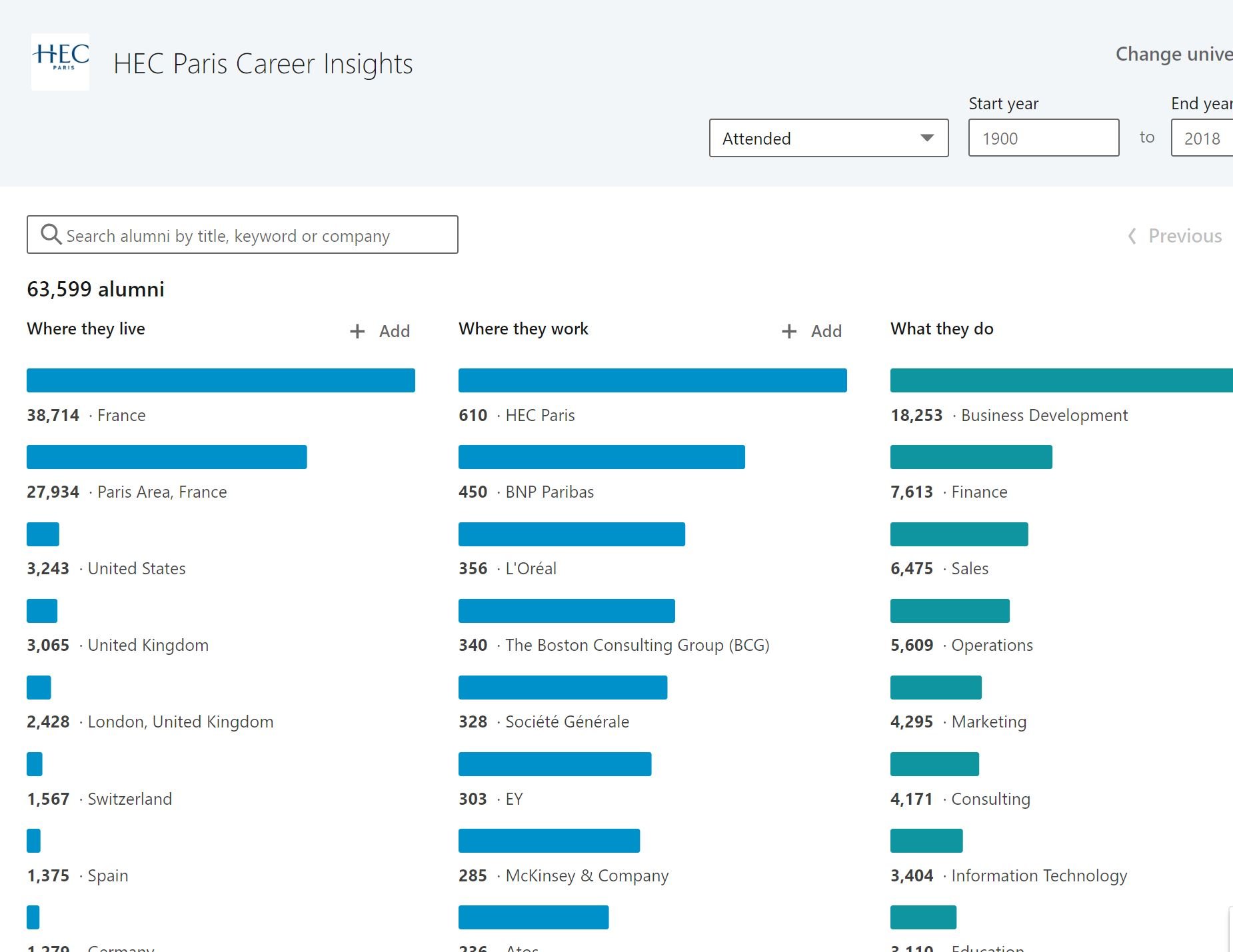Click the Previous chevron arrow
1233x952 pixels.
1132,236
